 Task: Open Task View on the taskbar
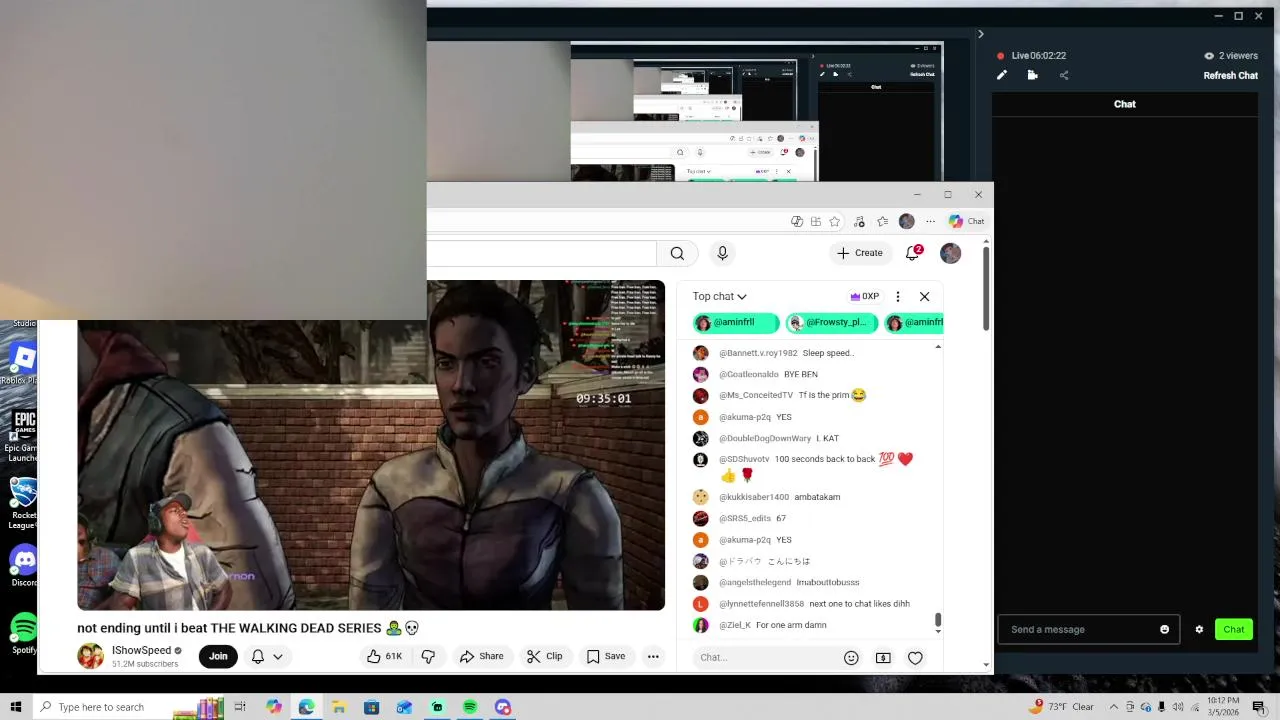(240, 707)
